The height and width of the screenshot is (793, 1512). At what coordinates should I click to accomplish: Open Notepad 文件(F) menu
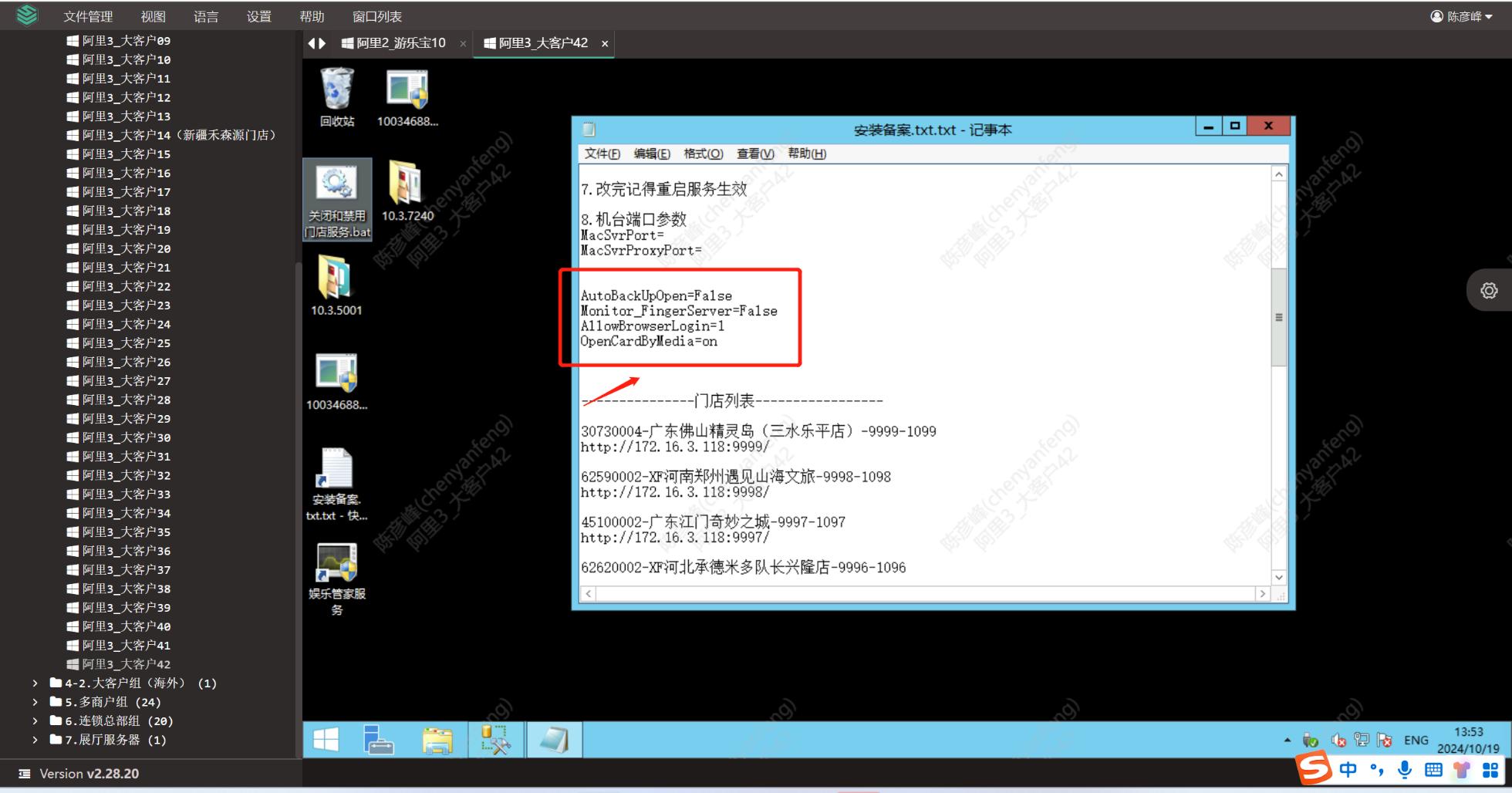[x=602, y=154]
